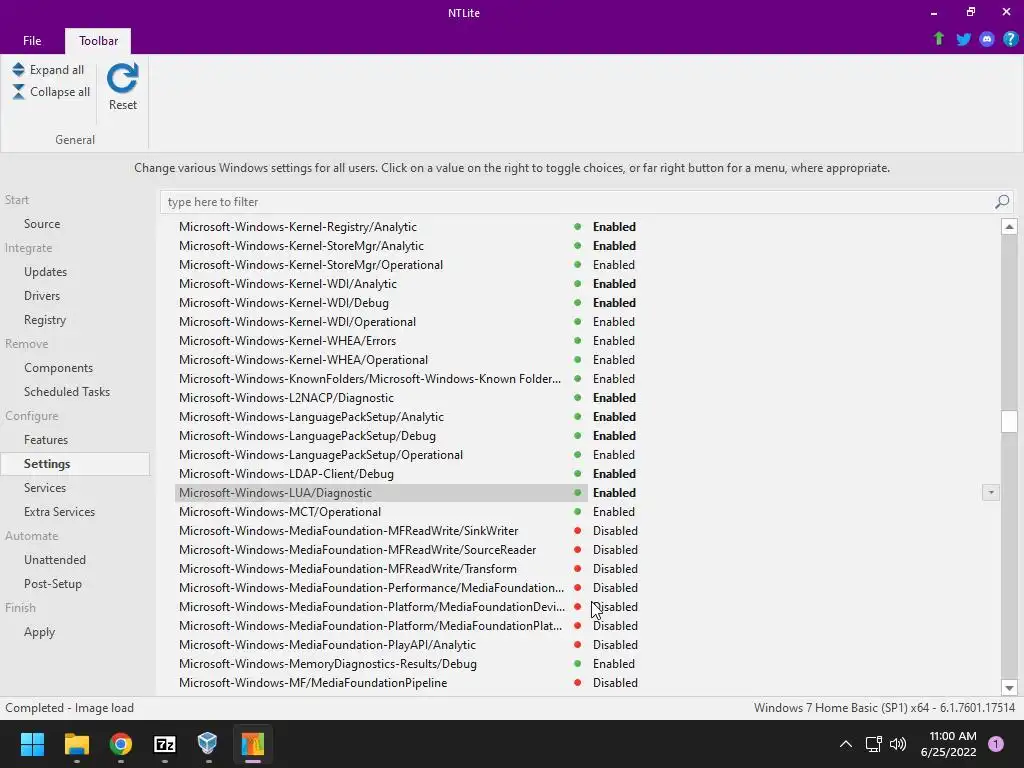Viewport: 1024px width, 768px height.
Task: Open Windows Start menu
Action: [32, 744]
